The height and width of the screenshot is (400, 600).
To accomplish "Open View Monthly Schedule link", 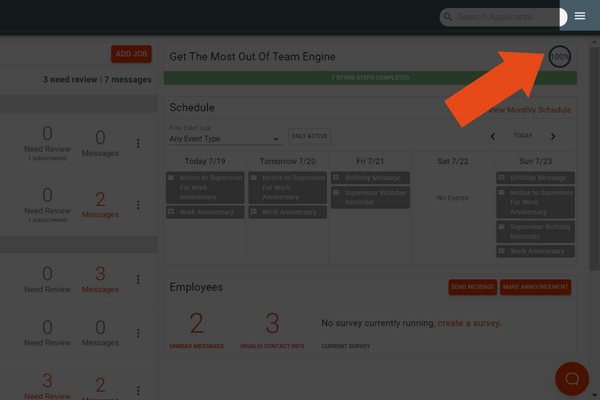I will (530, 110).
